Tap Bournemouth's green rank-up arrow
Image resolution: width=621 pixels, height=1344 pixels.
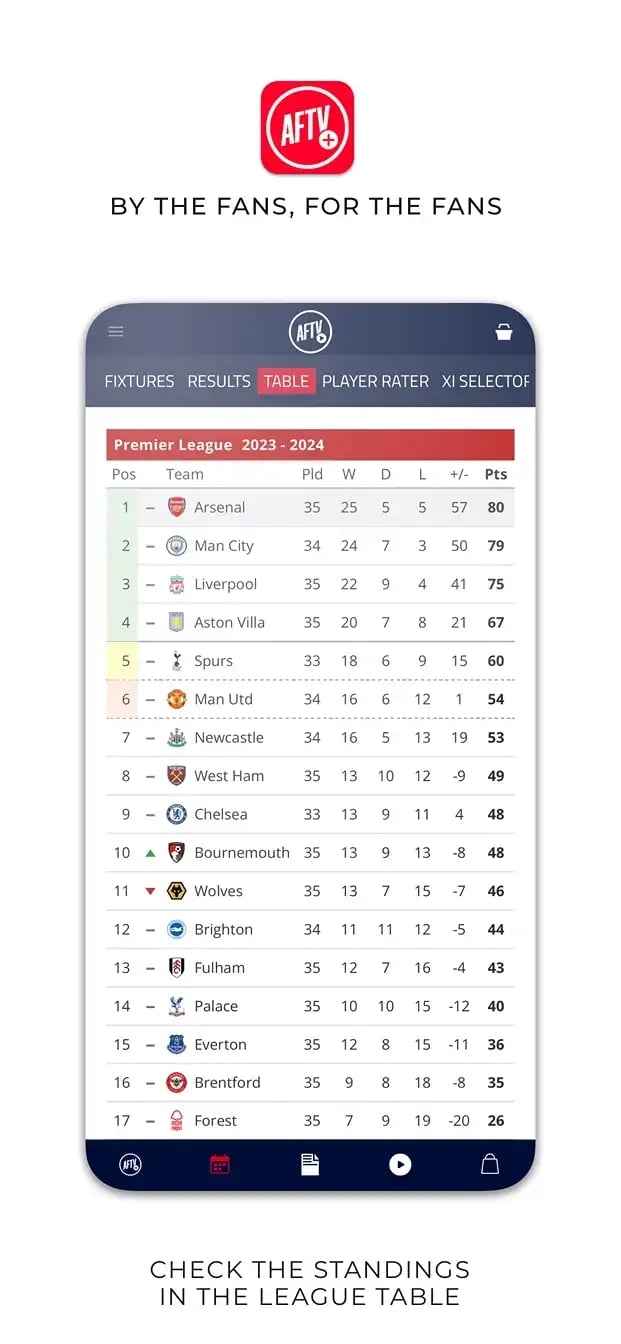click(150, 852)
